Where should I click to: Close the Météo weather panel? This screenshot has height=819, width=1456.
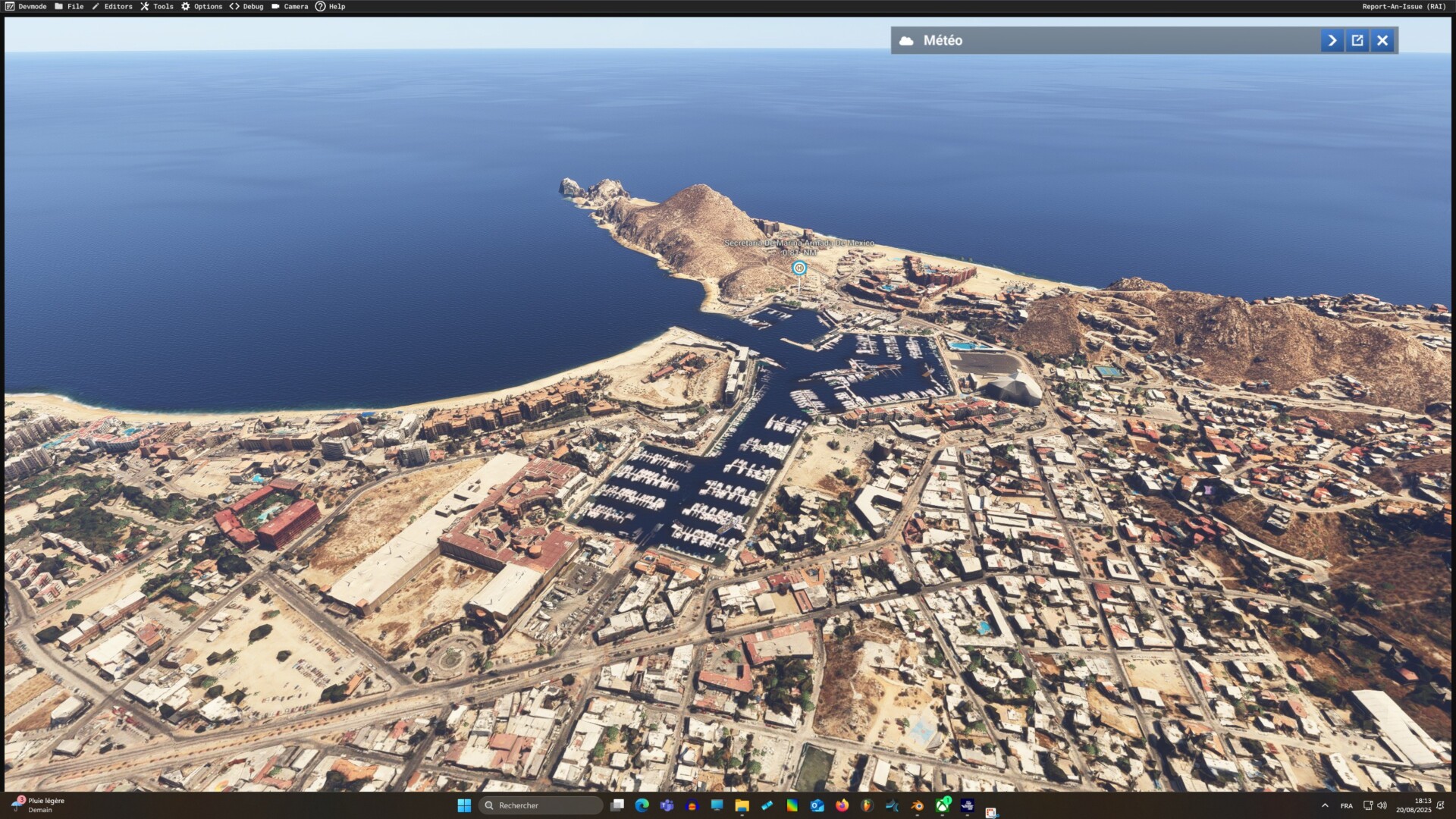1382,41
